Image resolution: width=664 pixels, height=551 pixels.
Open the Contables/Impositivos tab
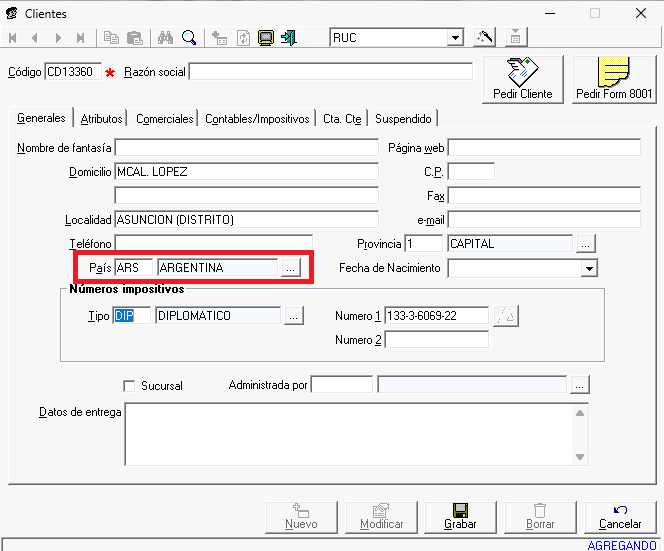(257, 118)
